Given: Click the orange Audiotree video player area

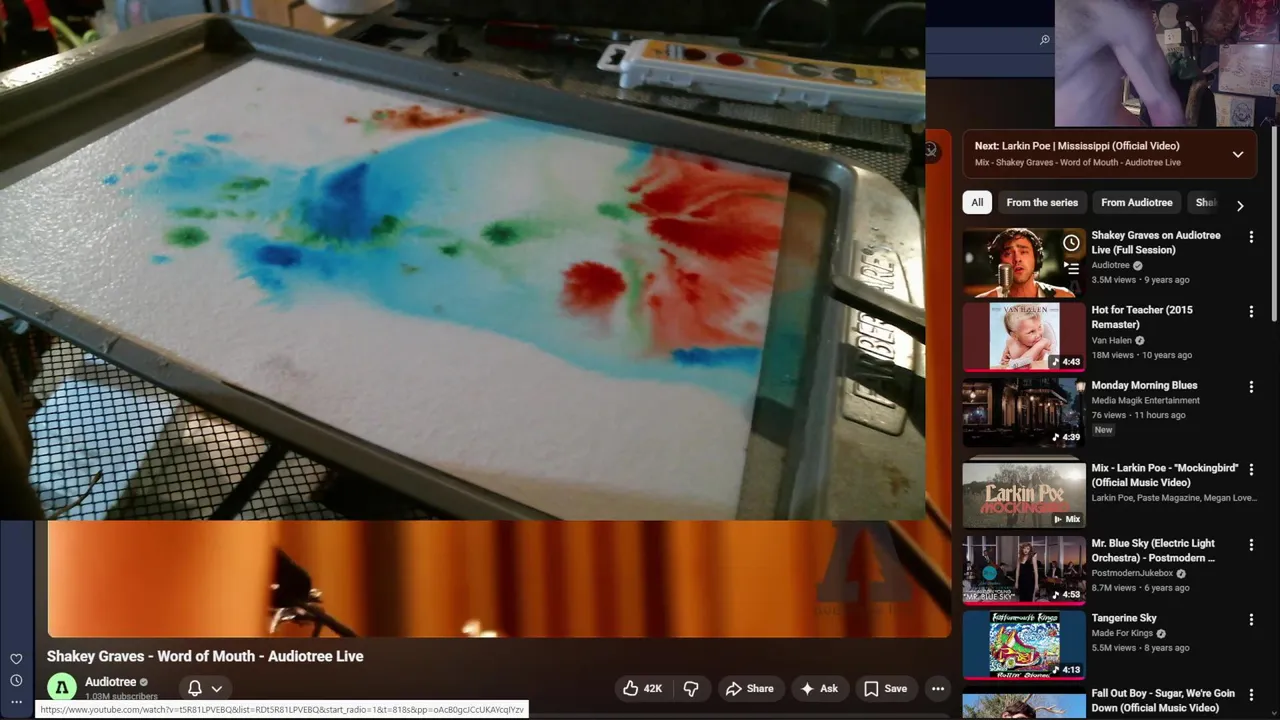Looking at the screenshot, I should (498, 578).
